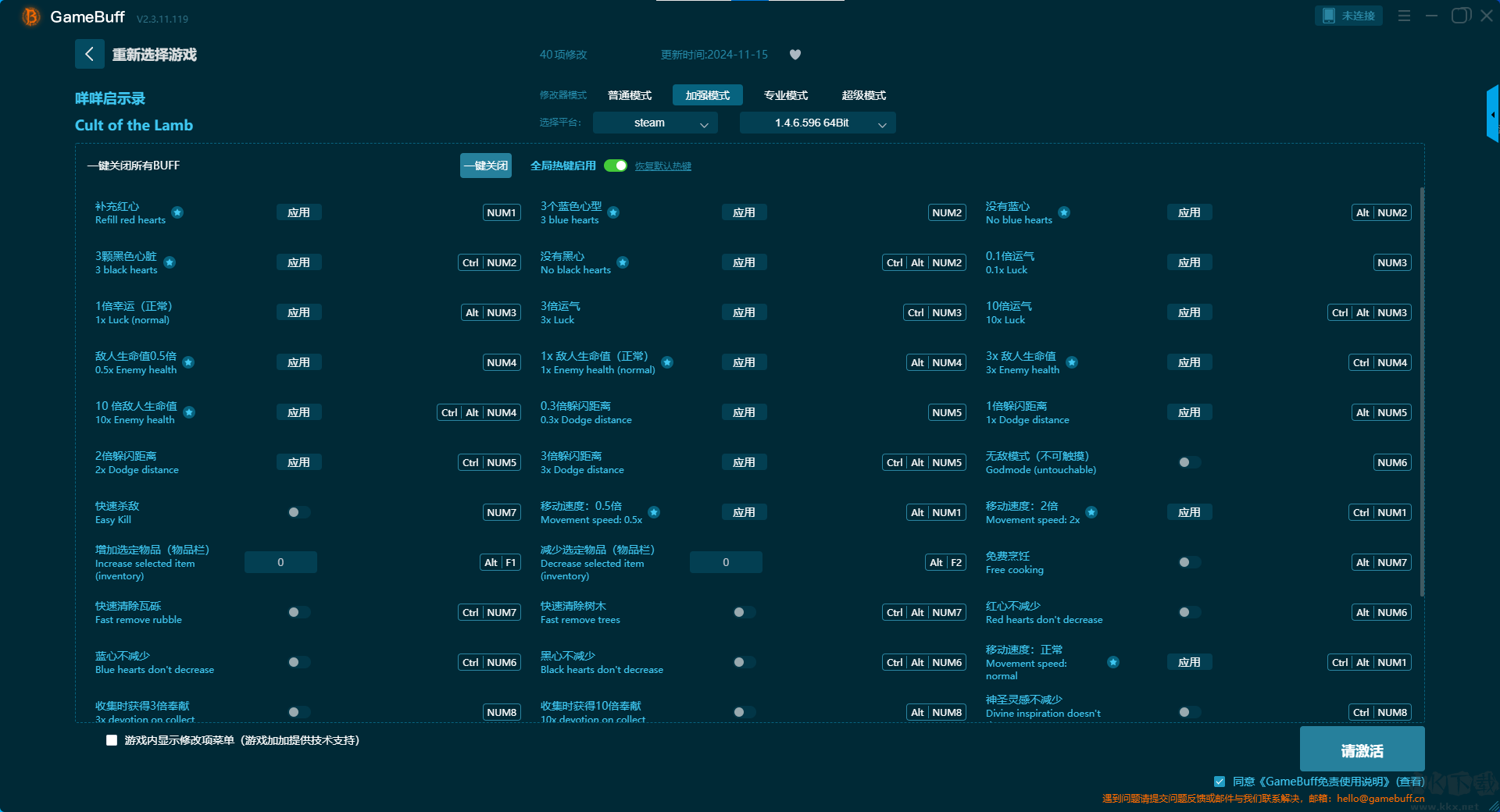Switch to 加强模式 tab
The width and height of the screenshot is (1500, 812).
click(x=708, y=95)
